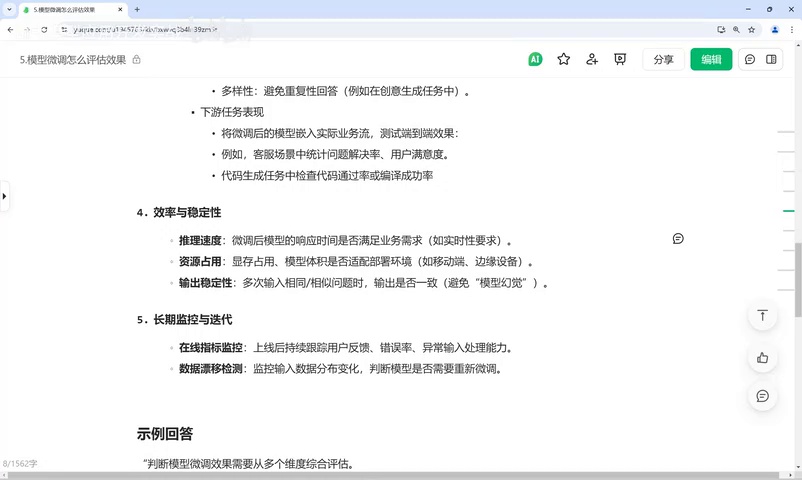
Task: Close the current browser tab
Action: pos(120,10)
